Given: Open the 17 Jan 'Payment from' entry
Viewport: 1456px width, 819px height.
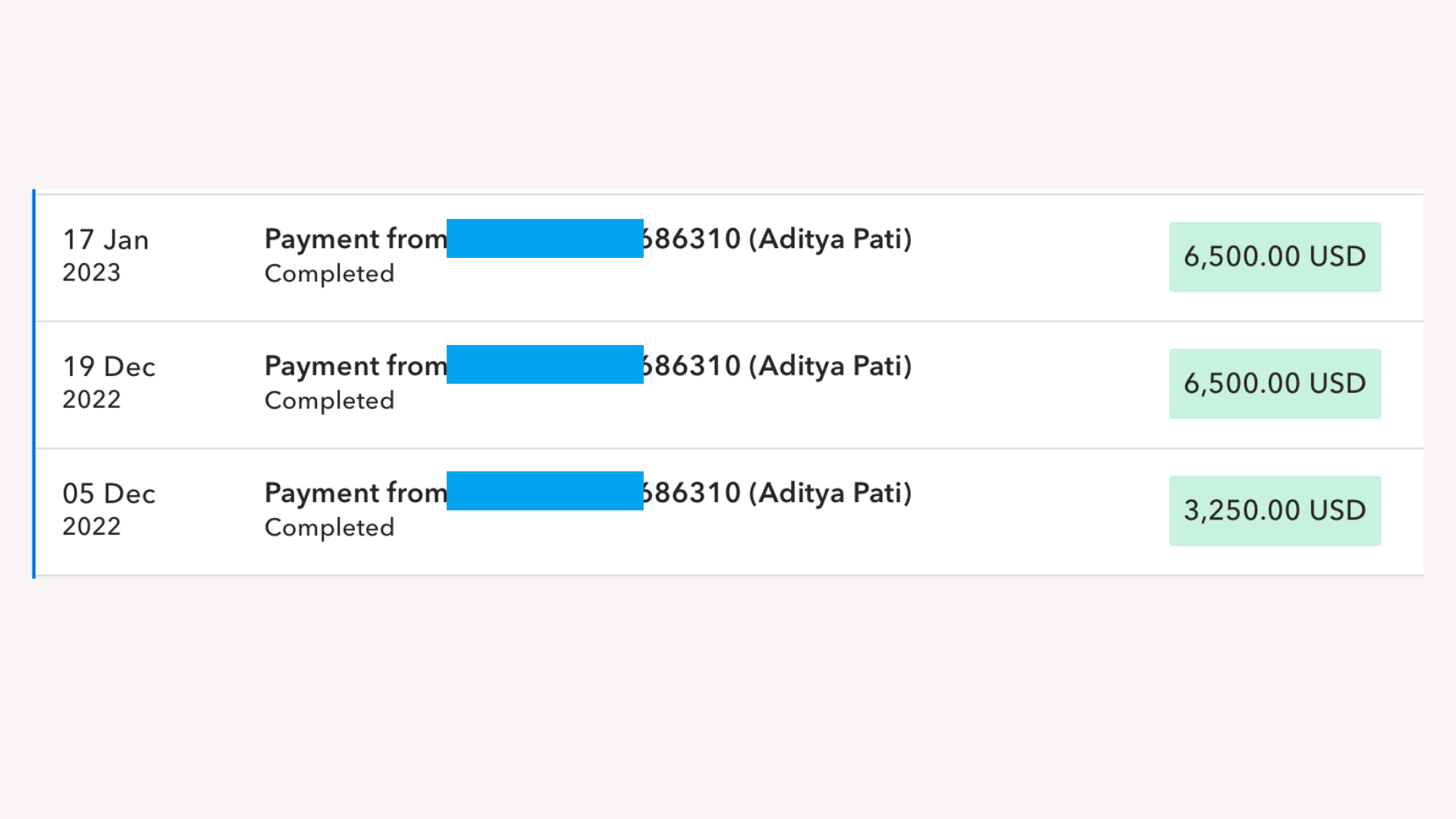Looking at the screenshot, I should (355, 239).
